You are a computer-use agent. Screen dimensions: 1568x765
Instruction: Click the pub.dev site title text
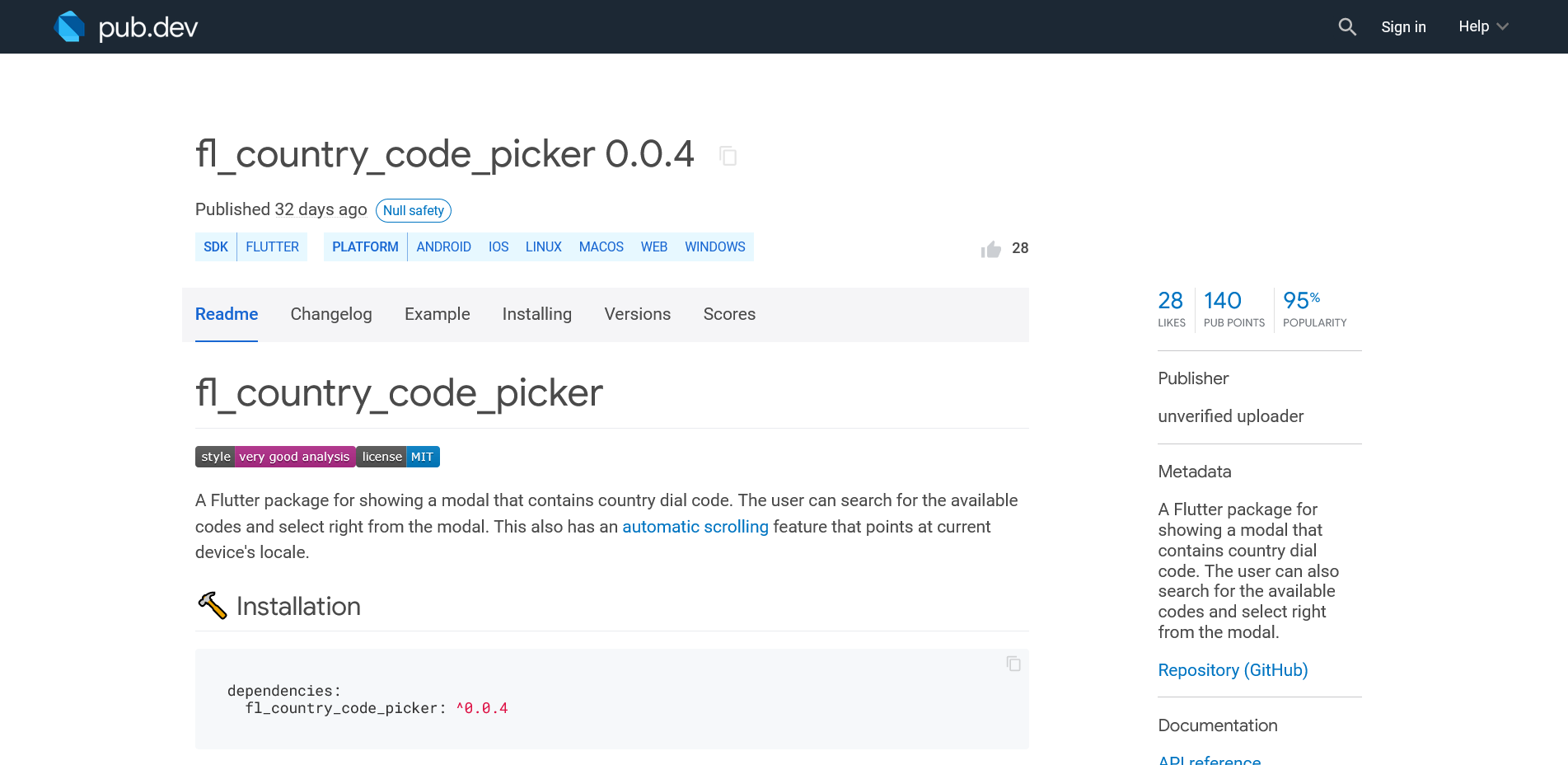coord(148,27)
